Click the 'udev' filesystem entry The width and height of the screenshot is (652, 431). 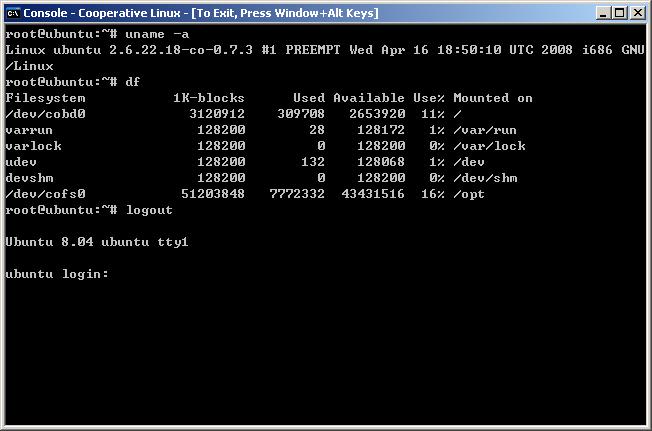coord(21,162)
